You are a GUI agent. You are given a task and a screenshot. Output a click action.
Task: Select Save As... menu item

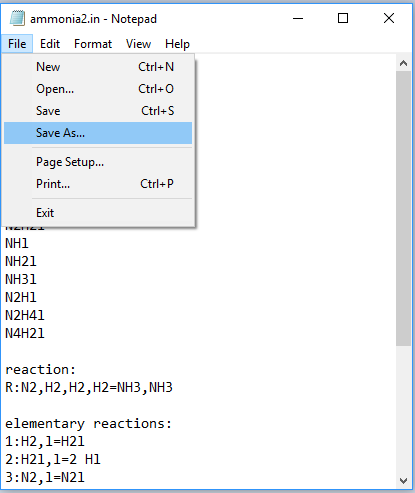(x=98, y=133)
